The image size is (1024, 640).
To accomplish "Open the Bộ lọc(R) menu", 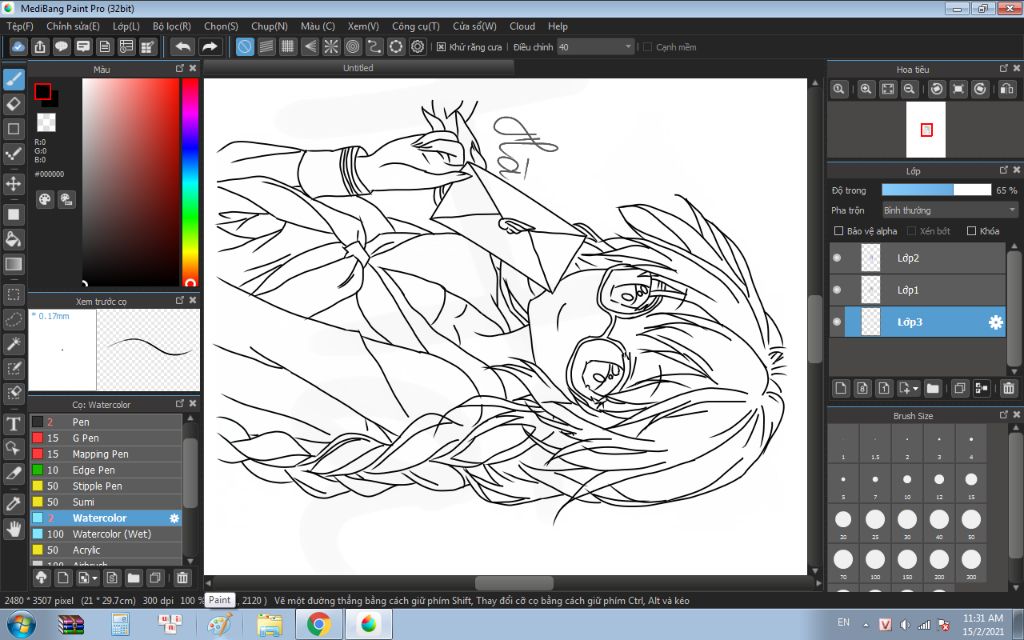I will 173,26.
